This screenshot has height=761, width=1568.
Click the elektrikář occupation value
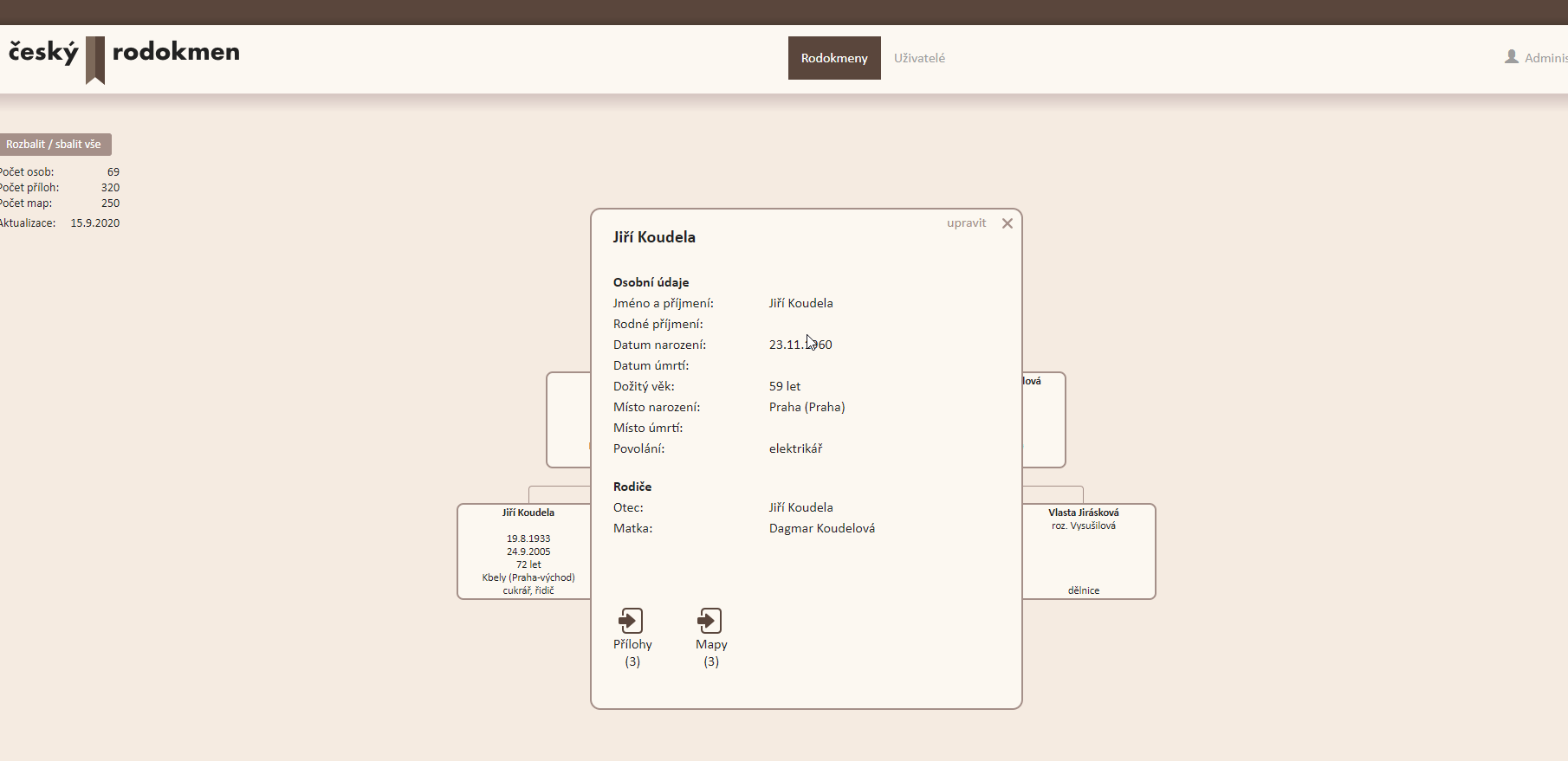coord(795,448)
